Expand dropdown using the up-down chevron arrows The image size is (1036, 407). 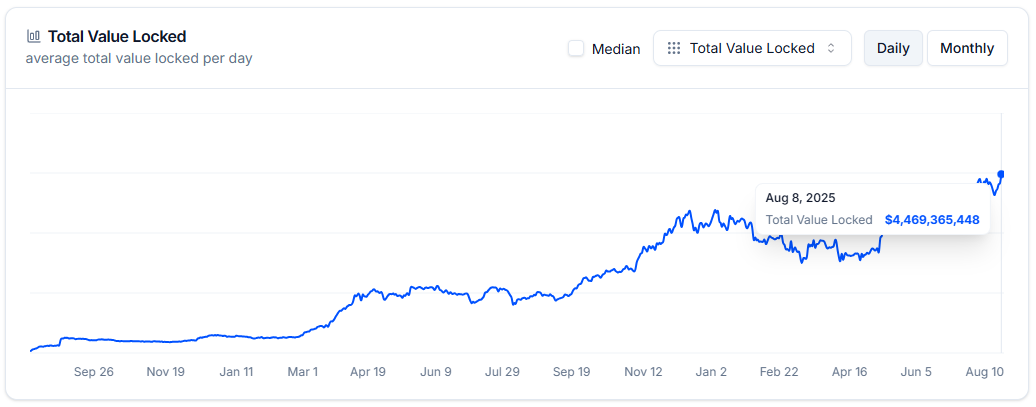click(x=830, y=48)
